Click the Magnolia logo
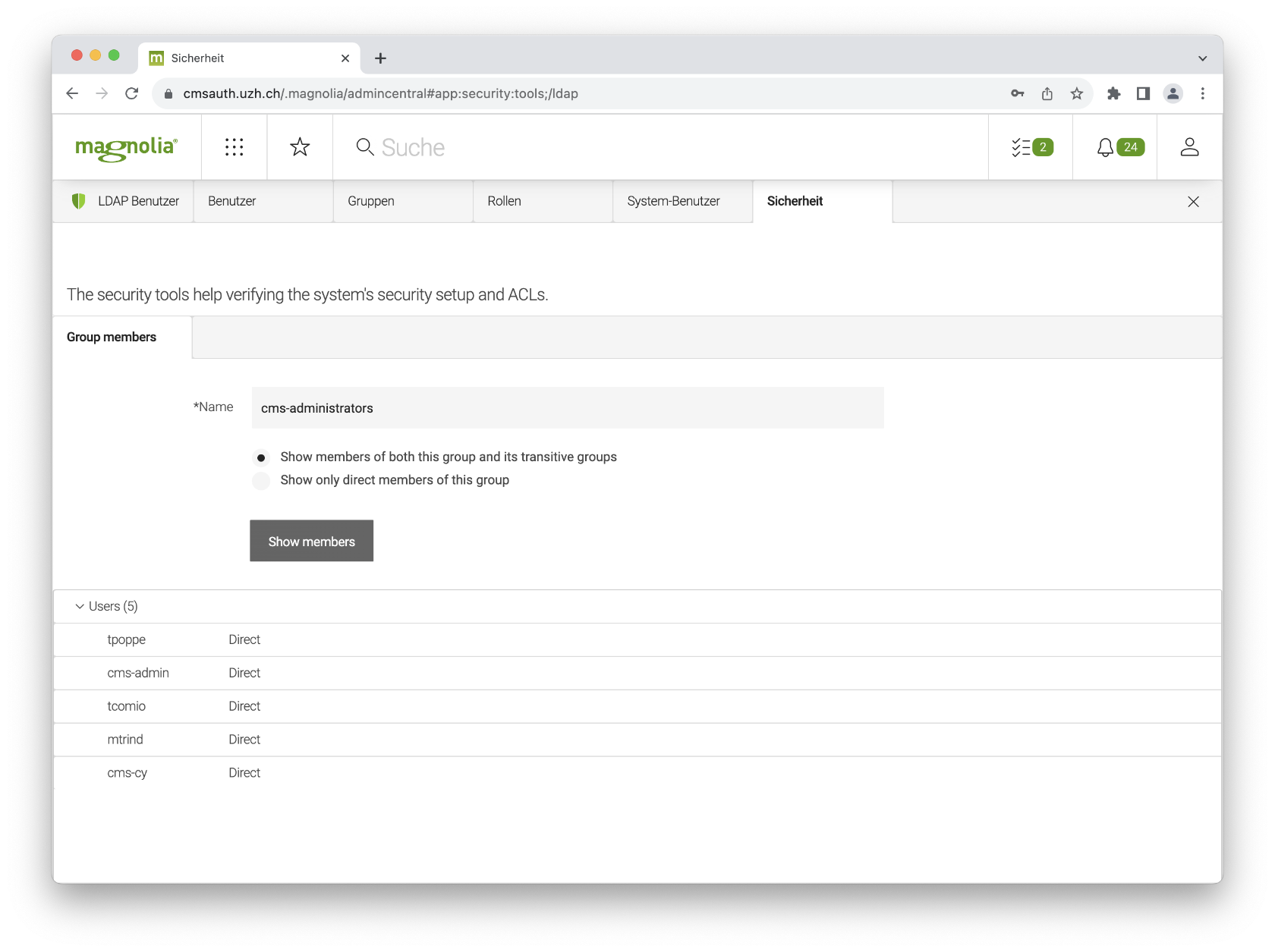The image size is (1275, 952). (x=126, y=147)
